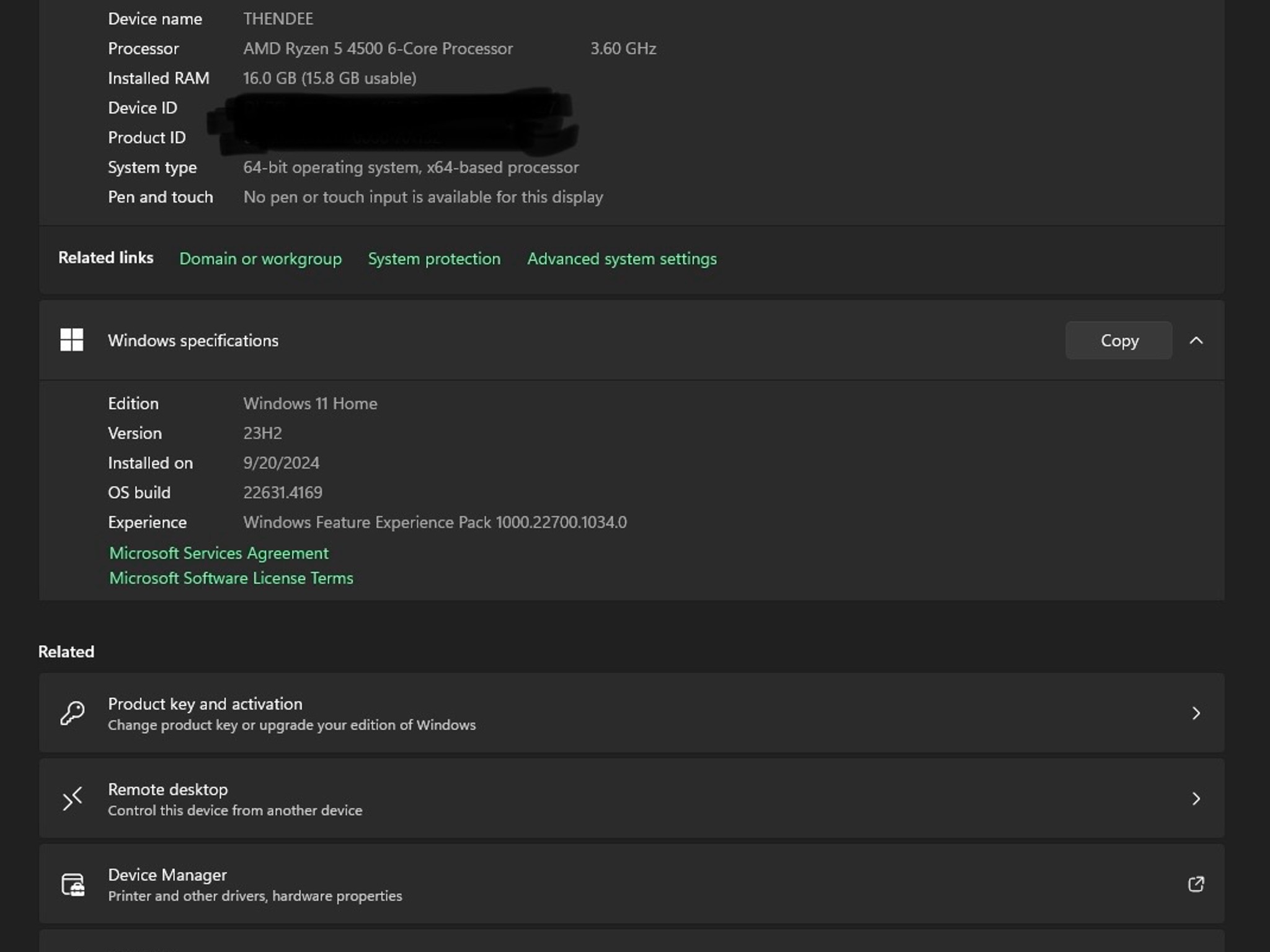
Task: Click the external-link icon on Device Manager row
Action: tap(1196, 884)
